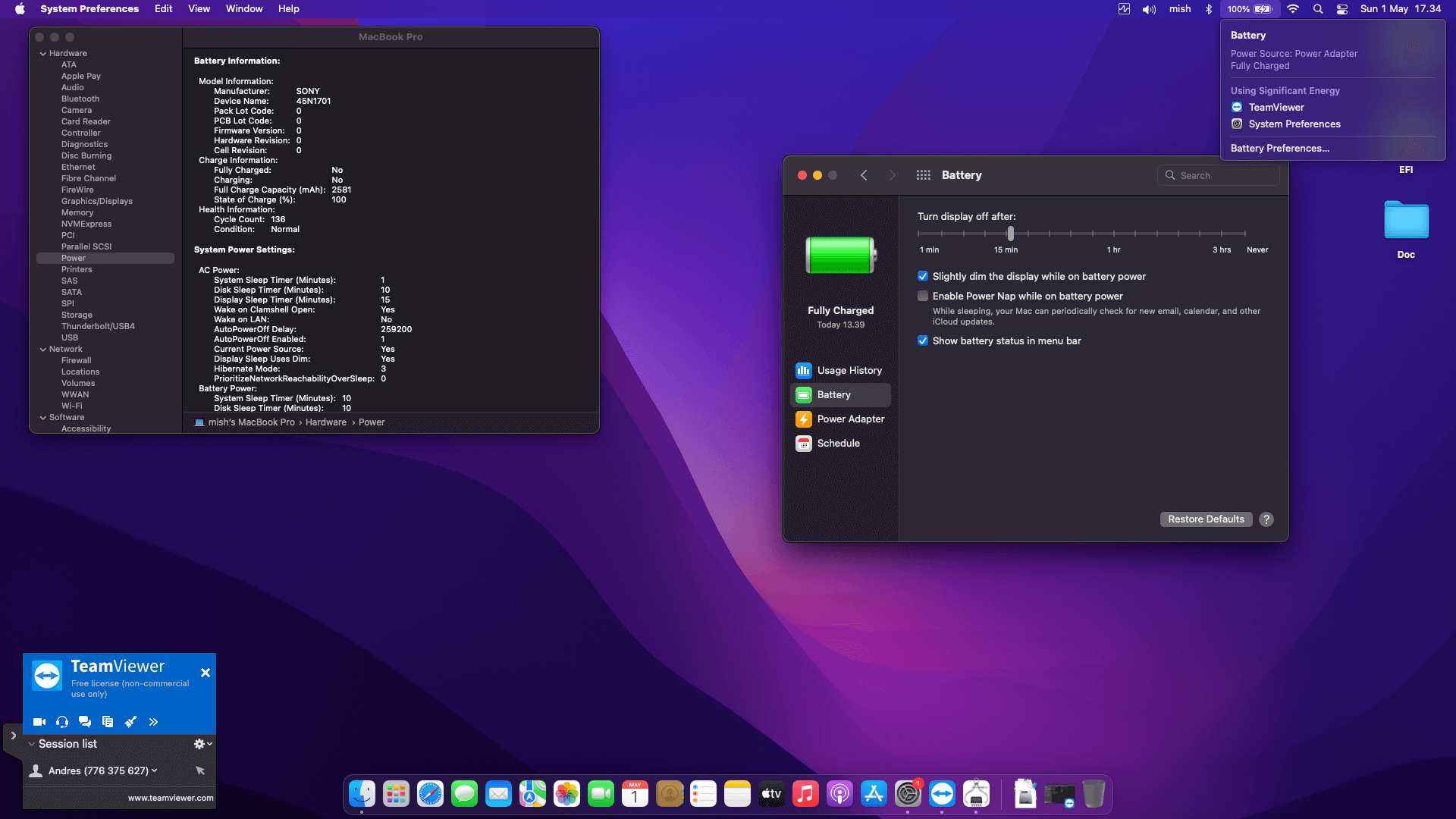Select Memory in the System Information sidebar
The width and height of the screenshot is (1456, 819).
77,212
